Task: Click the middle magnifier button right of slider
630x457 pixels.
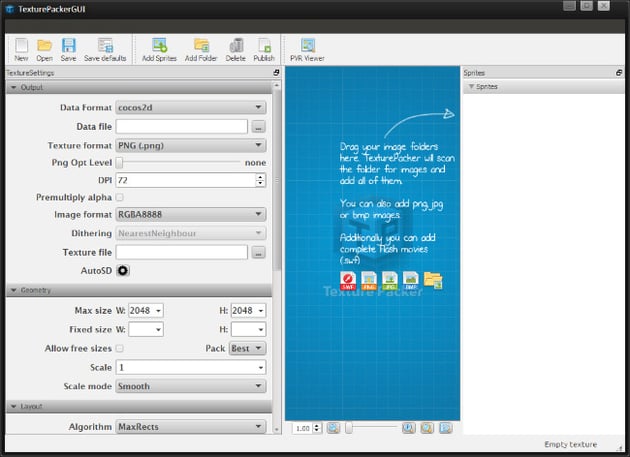Action: click(x=427, y=428)
